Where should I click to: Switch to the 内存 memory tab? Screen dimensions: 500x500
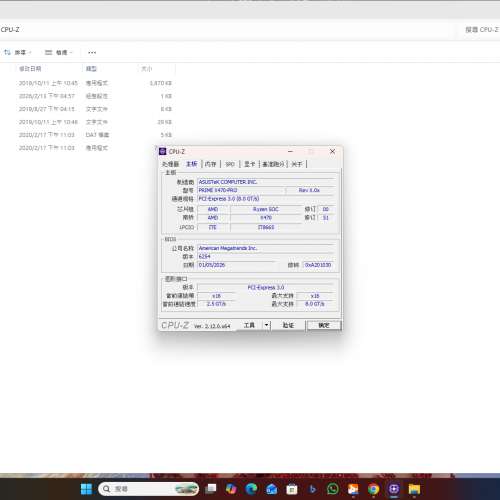click(x=211, y=164)
